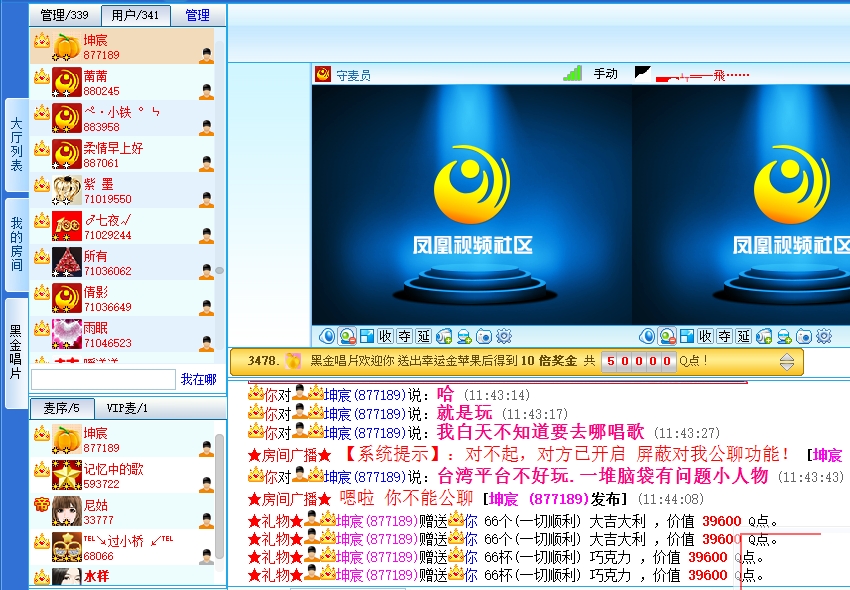Viewport: 850px width, 590px height.
Task: Toggle the 手动 manual mode label
Action: pyautogui.click(x=605, y=74)
